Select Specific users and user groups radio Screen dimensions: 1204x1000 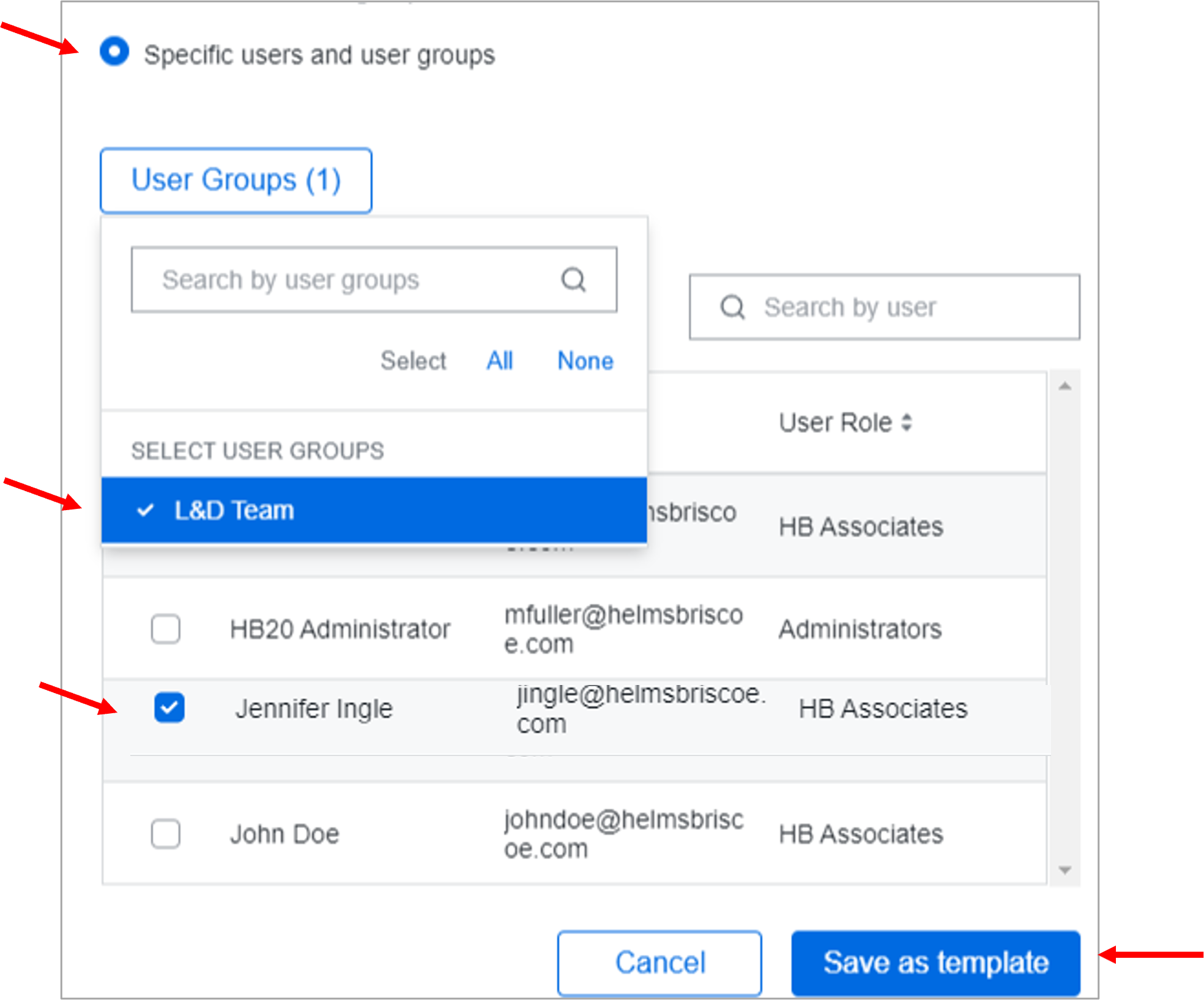pos(114,51)
